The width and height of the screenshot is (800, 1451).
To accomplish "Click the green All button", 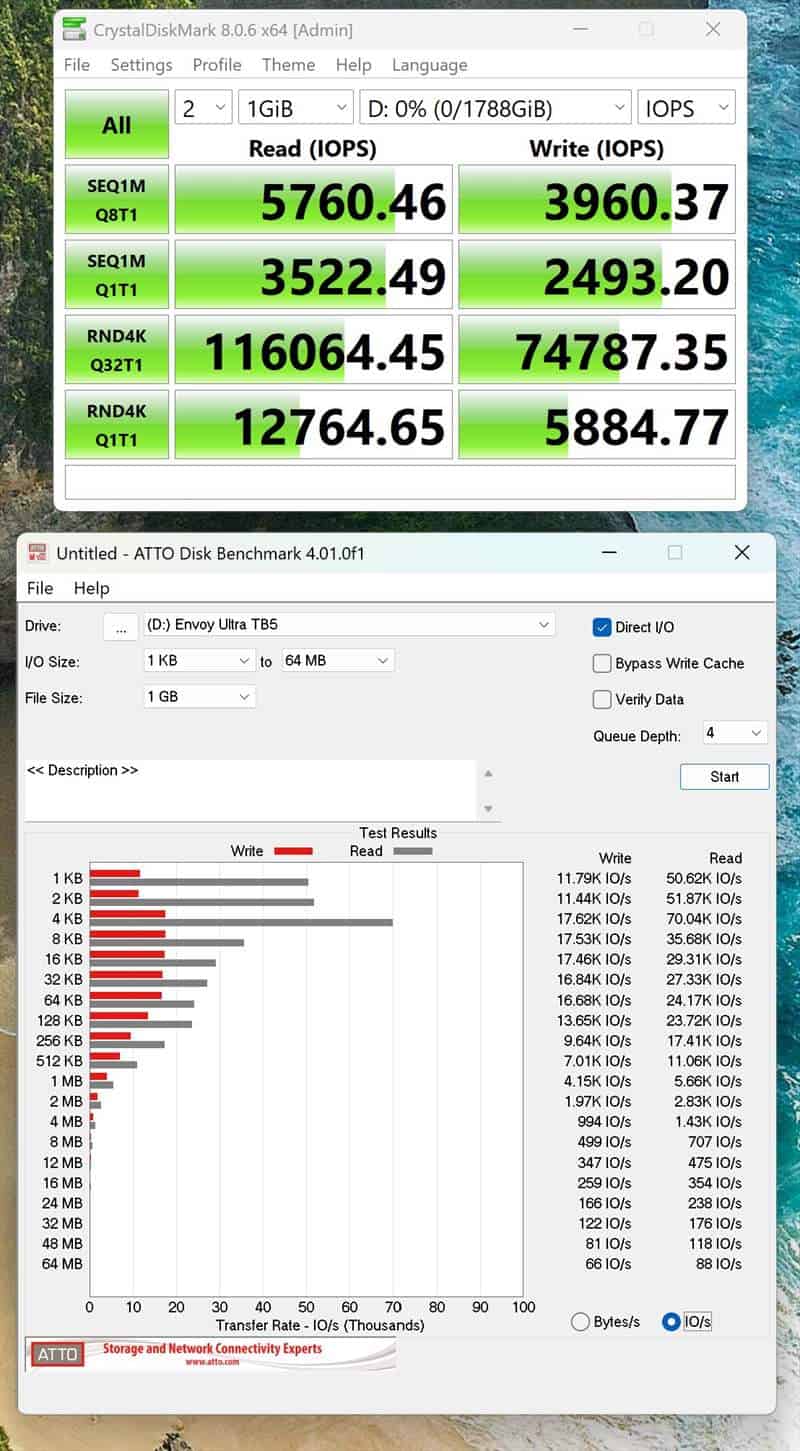I will coord(116,125).
